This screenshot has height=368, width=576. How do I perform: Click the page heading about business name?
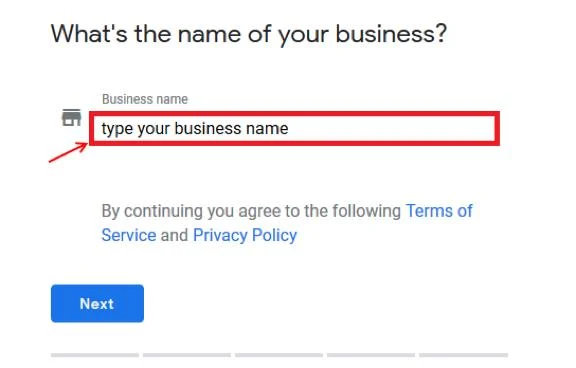(249, 35)
